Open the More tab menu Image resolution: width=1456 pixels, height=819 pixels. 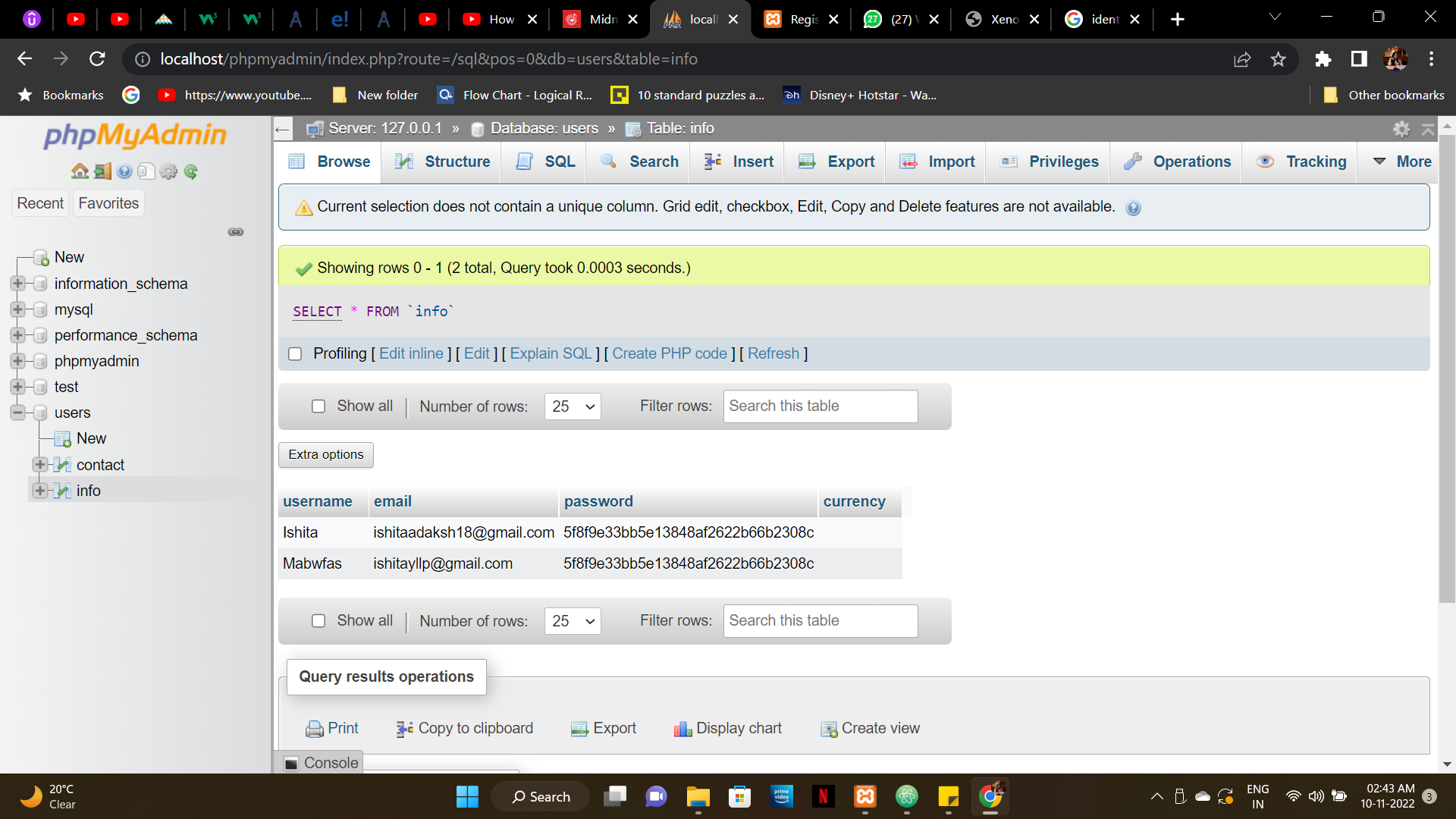click(x=1402, y=162)
